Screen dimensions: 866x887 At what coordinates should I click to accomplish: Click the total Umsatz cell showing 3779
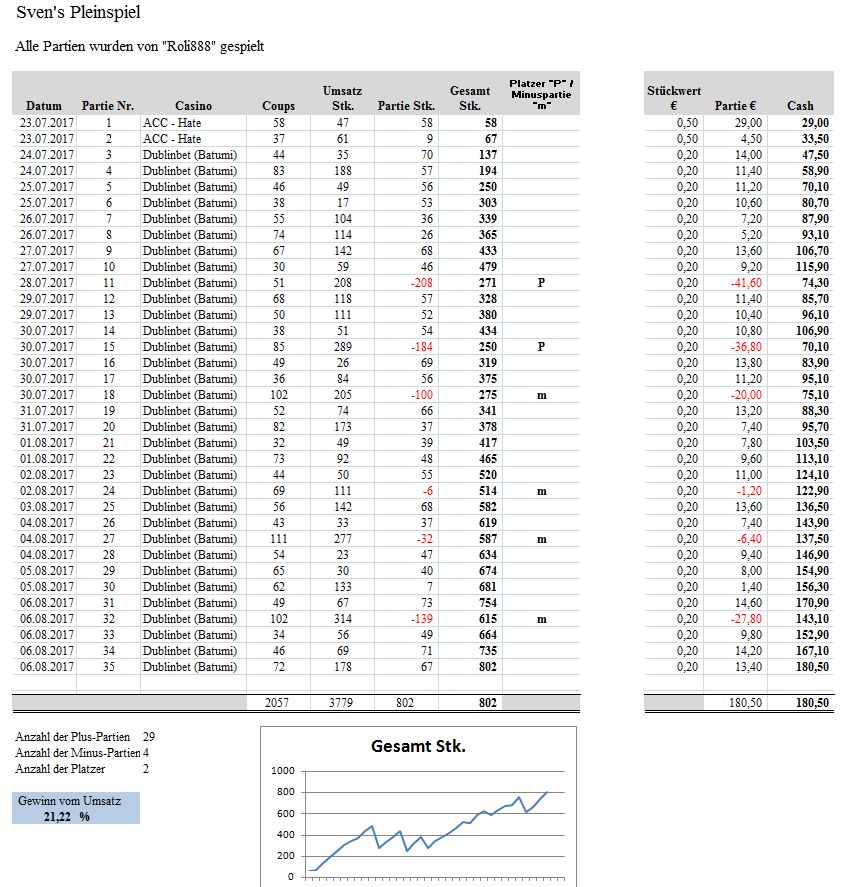click(342, 703)
